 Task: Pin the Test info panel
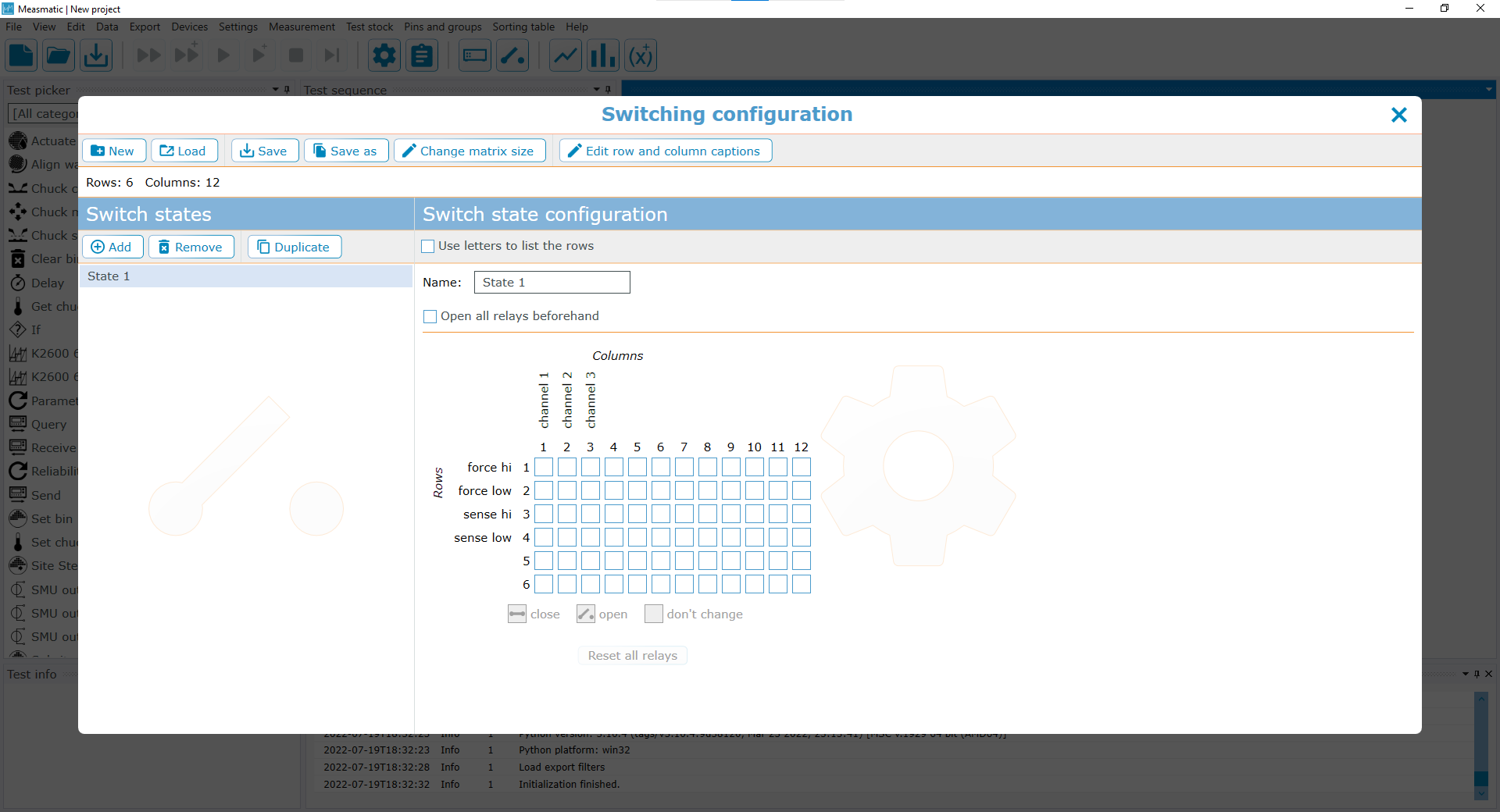pyautogui.click(x=1477, y=674)
